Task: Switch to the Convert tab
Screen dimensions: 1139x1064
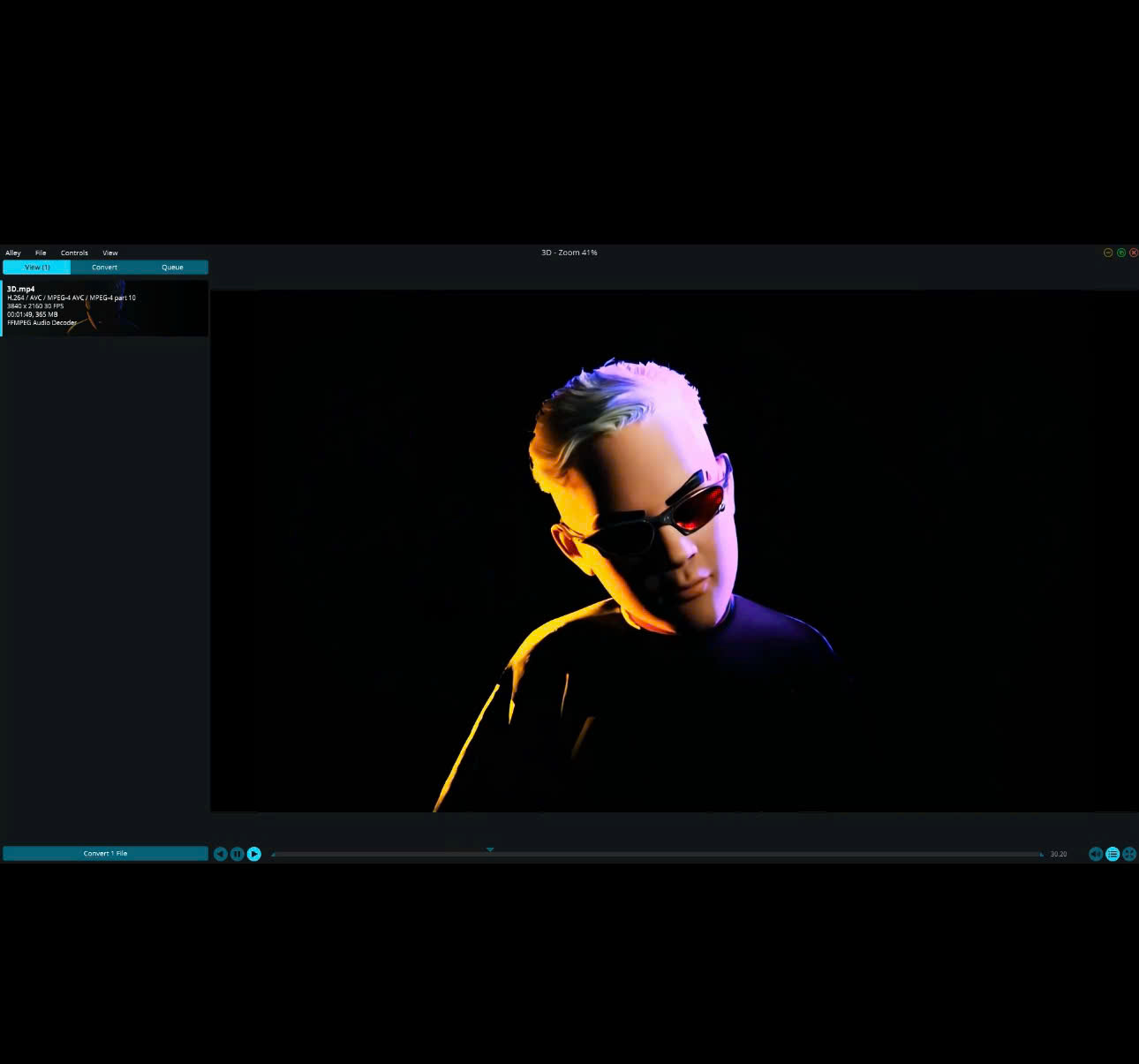Action: tap(104, 267)
